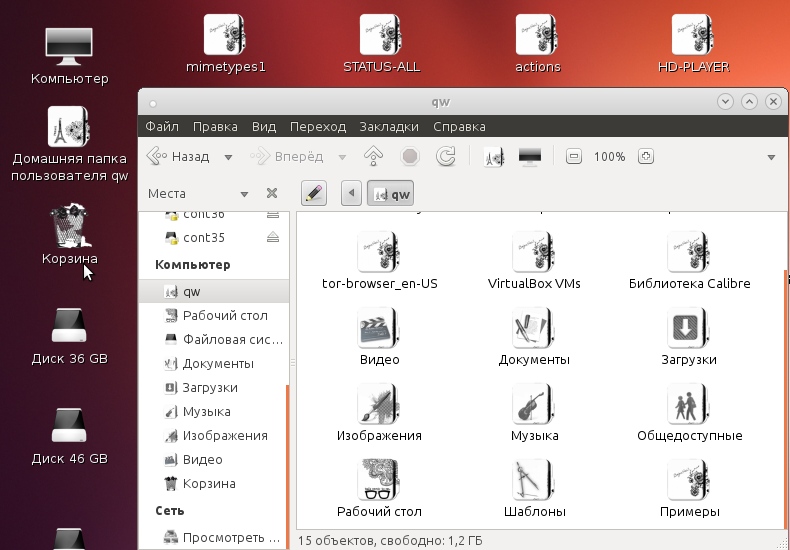Click the file pane vertical scrollbar
This screenshot has height=550, width=790.
coord(785,400)
